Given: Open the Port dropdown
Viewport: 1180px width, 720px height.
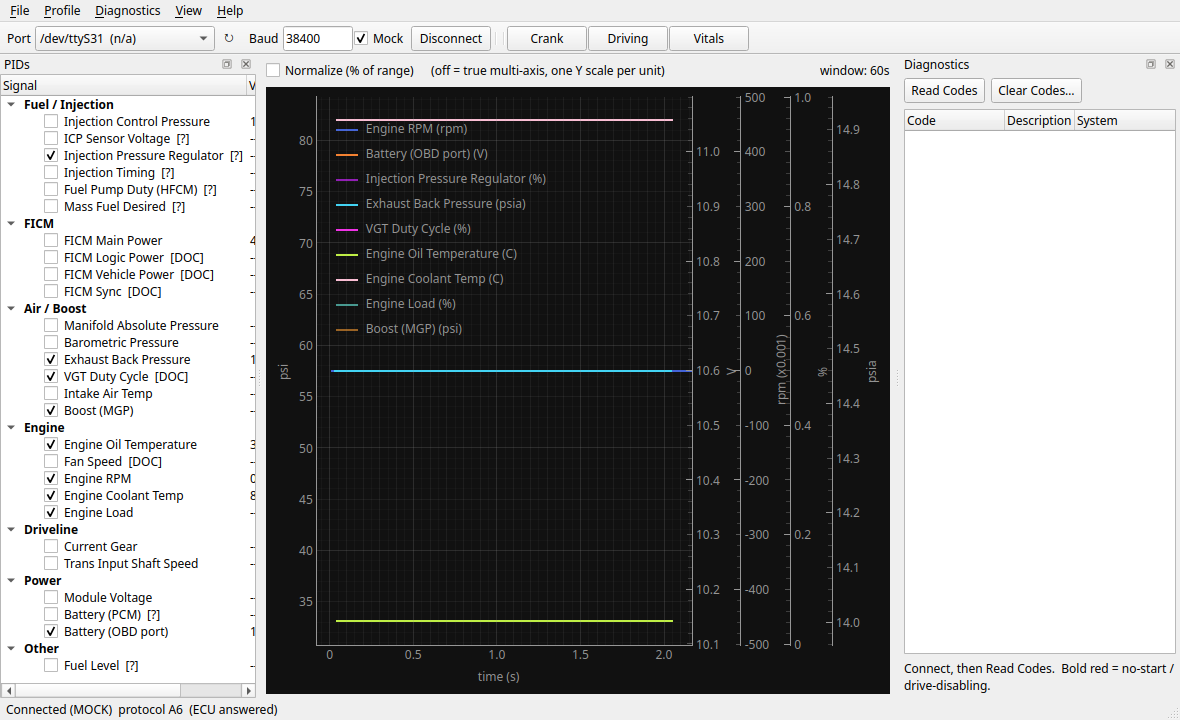Looking at the screenshot, I should click(x=125, y=38).
